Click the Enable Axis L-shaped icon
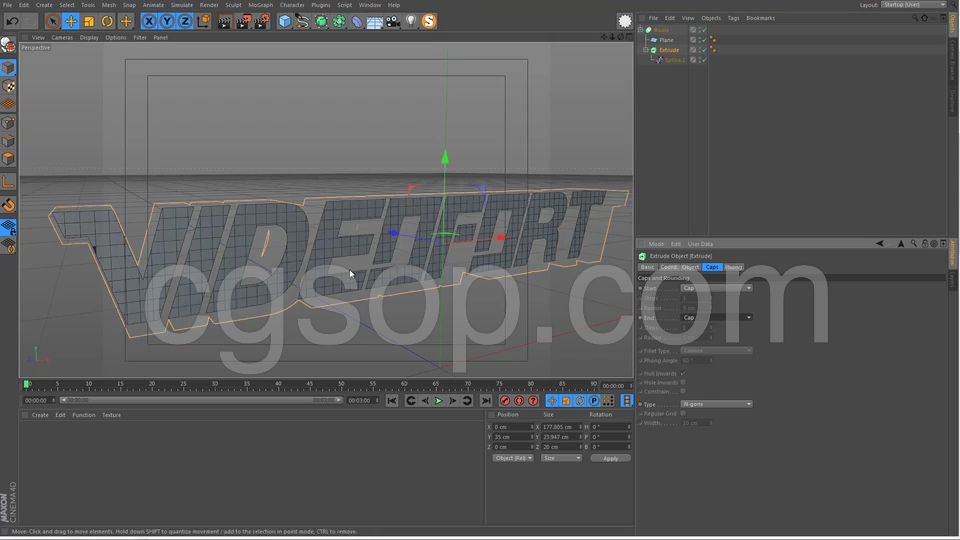The height and width of the screenshot is (540, 960). [8, 182]
